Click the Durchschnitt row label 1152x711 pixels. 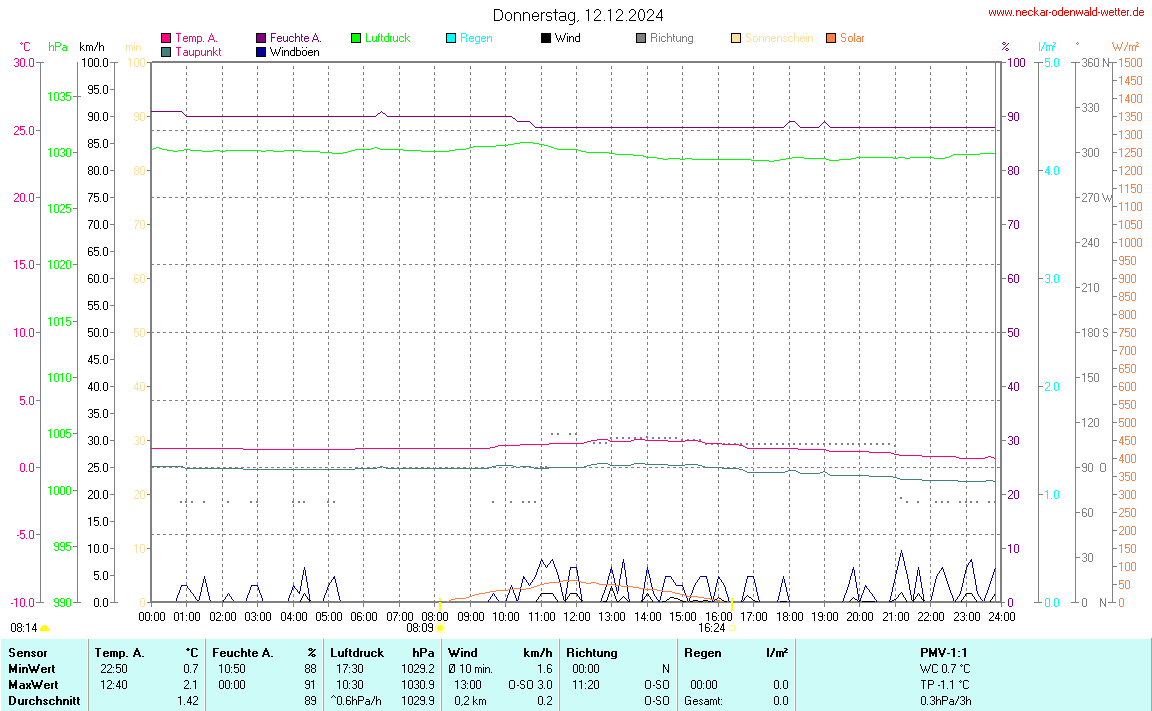[44, 701]
